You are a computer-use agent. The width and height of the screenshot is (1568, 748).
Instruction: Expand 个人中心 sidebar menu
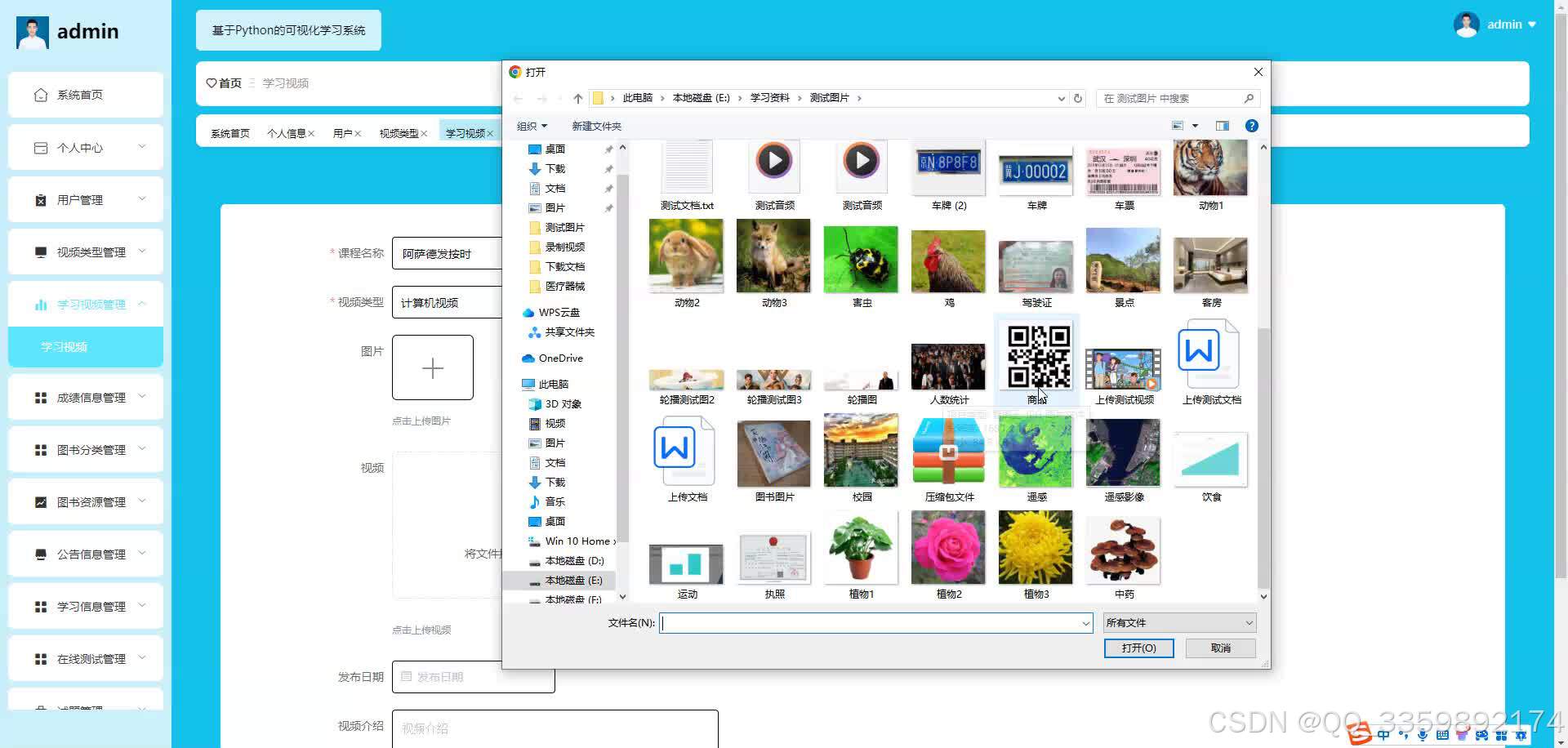(x=86, y=147)
